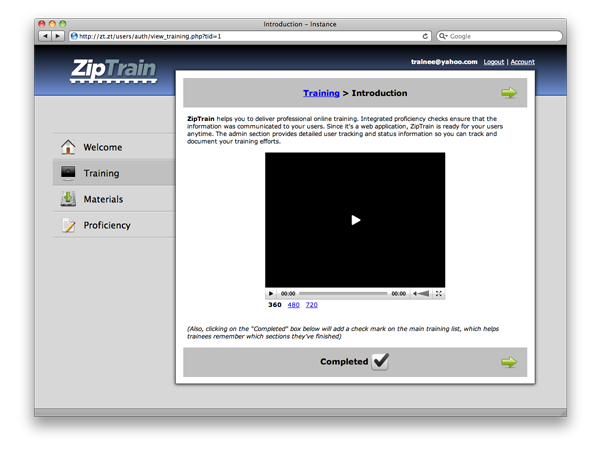Click the small play button in video controls
This screenshot has width=600, height=450.
271,293
